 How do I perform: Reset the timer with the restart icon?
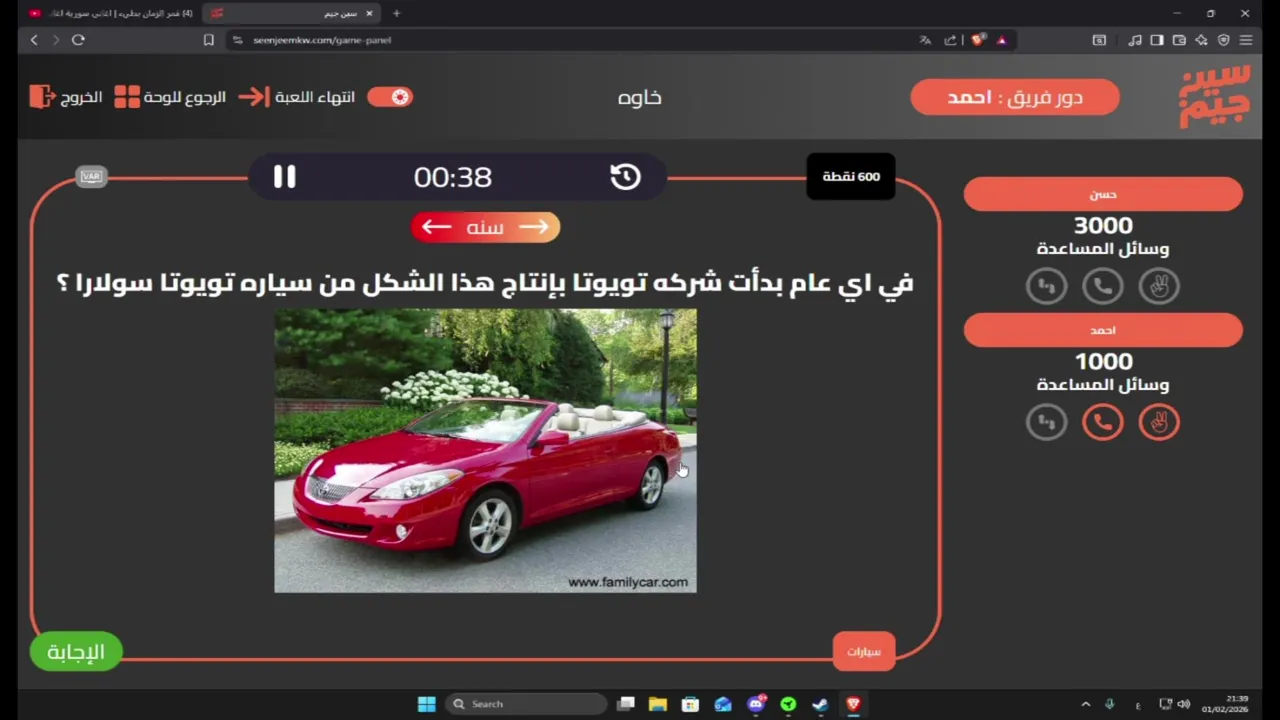625,177
